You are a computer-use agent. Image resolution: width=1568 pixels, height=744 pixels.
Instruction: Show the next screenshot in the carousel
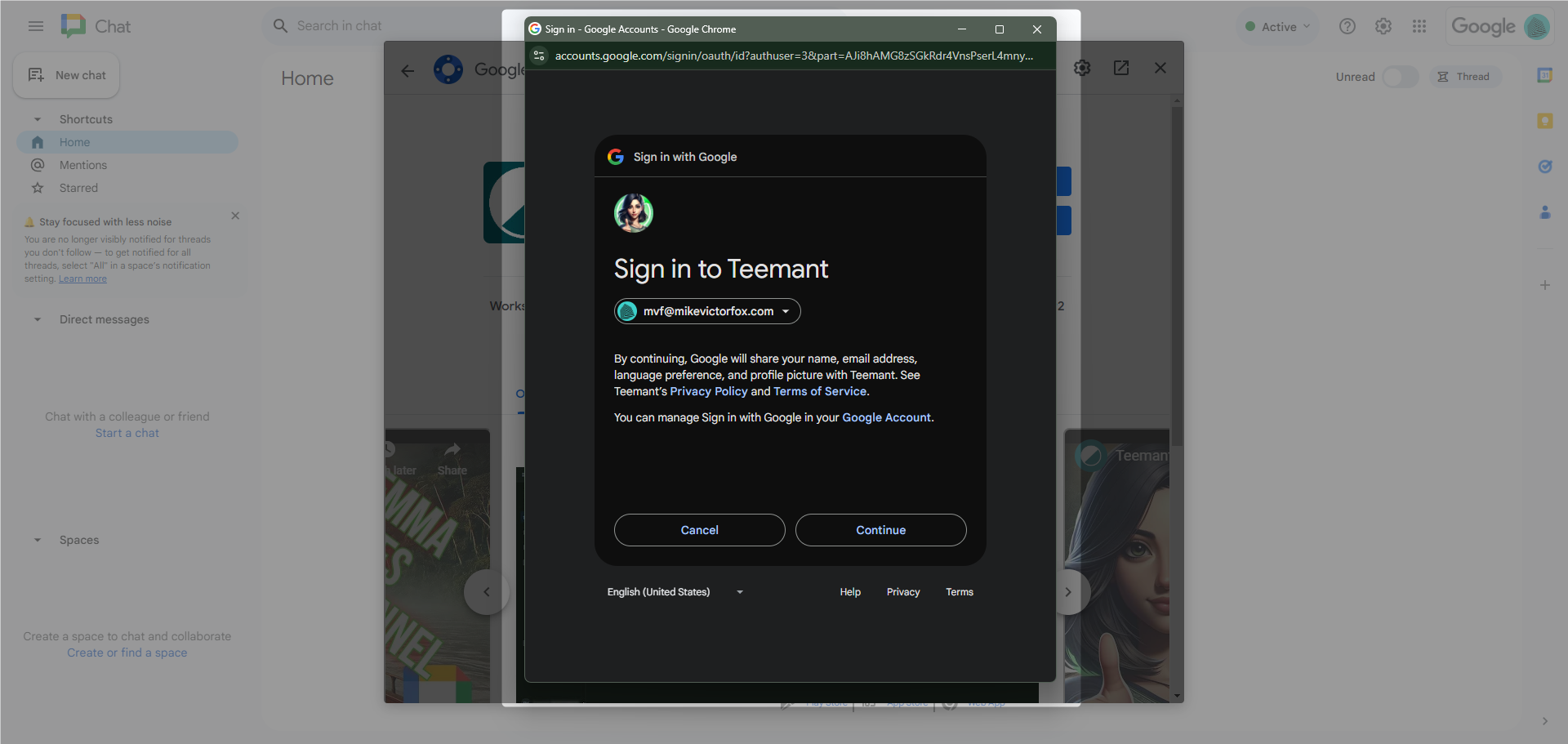tap(1067, 592)
